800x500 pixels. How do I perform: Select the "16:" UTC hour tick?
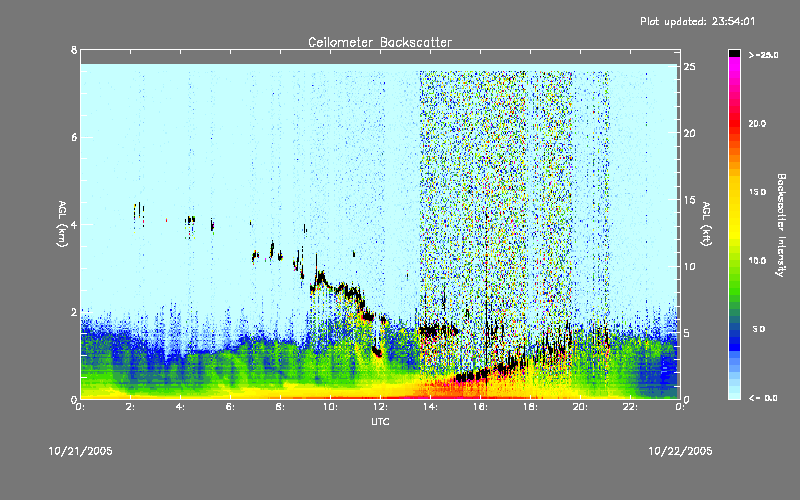(x=480, y=407)
